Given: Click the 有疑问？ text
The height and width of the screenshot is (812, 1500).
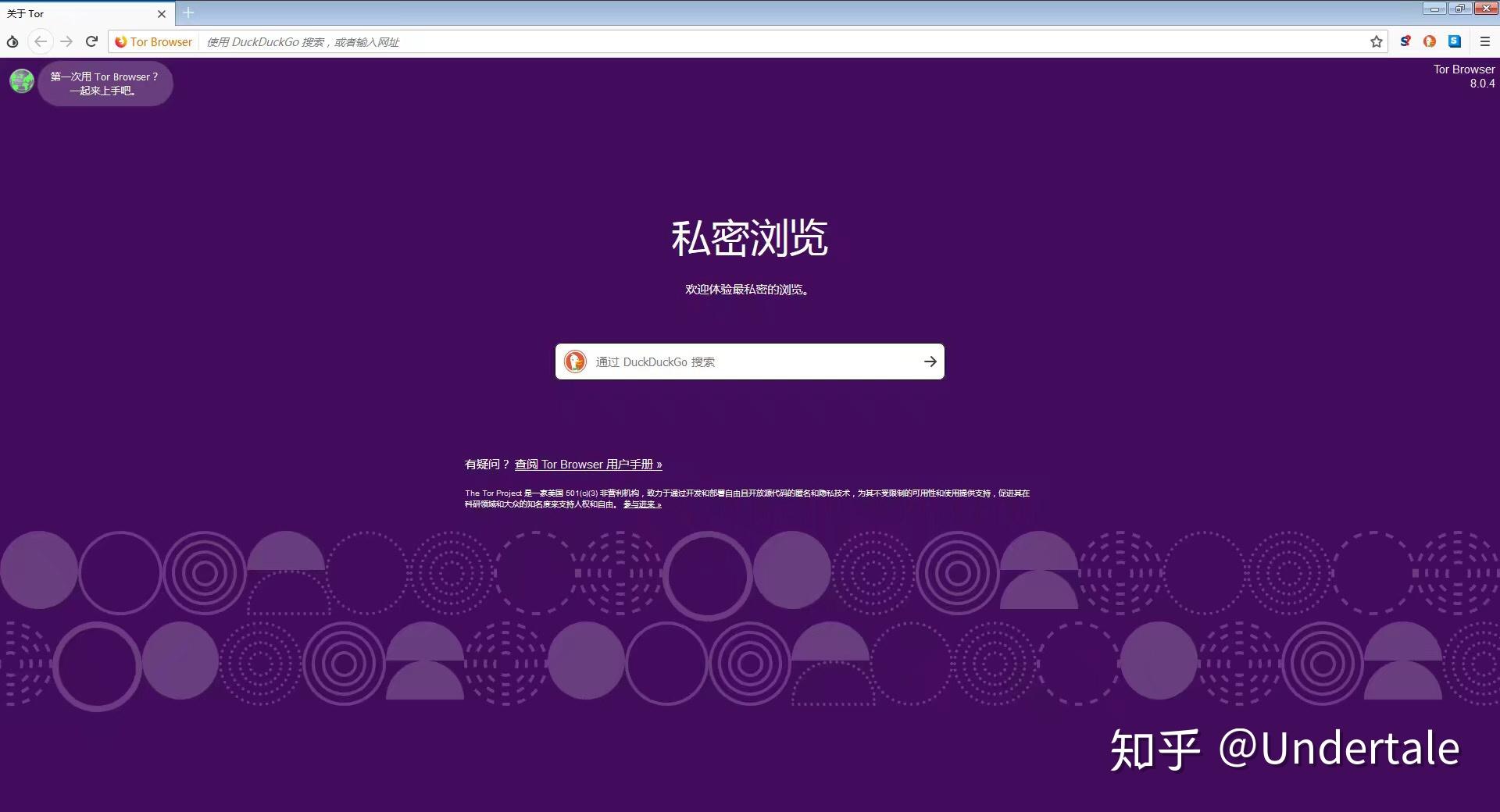Looking at the screenshot, I should (487, 465).
